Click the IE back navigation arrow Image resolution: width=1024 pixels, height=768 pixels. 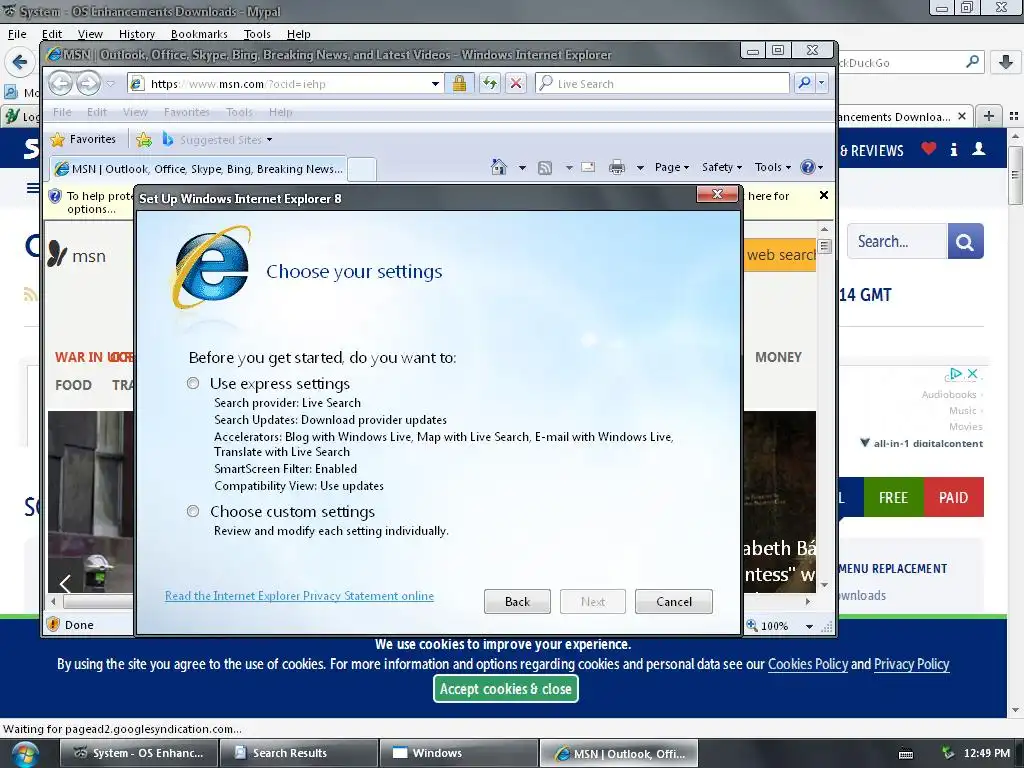61,84
